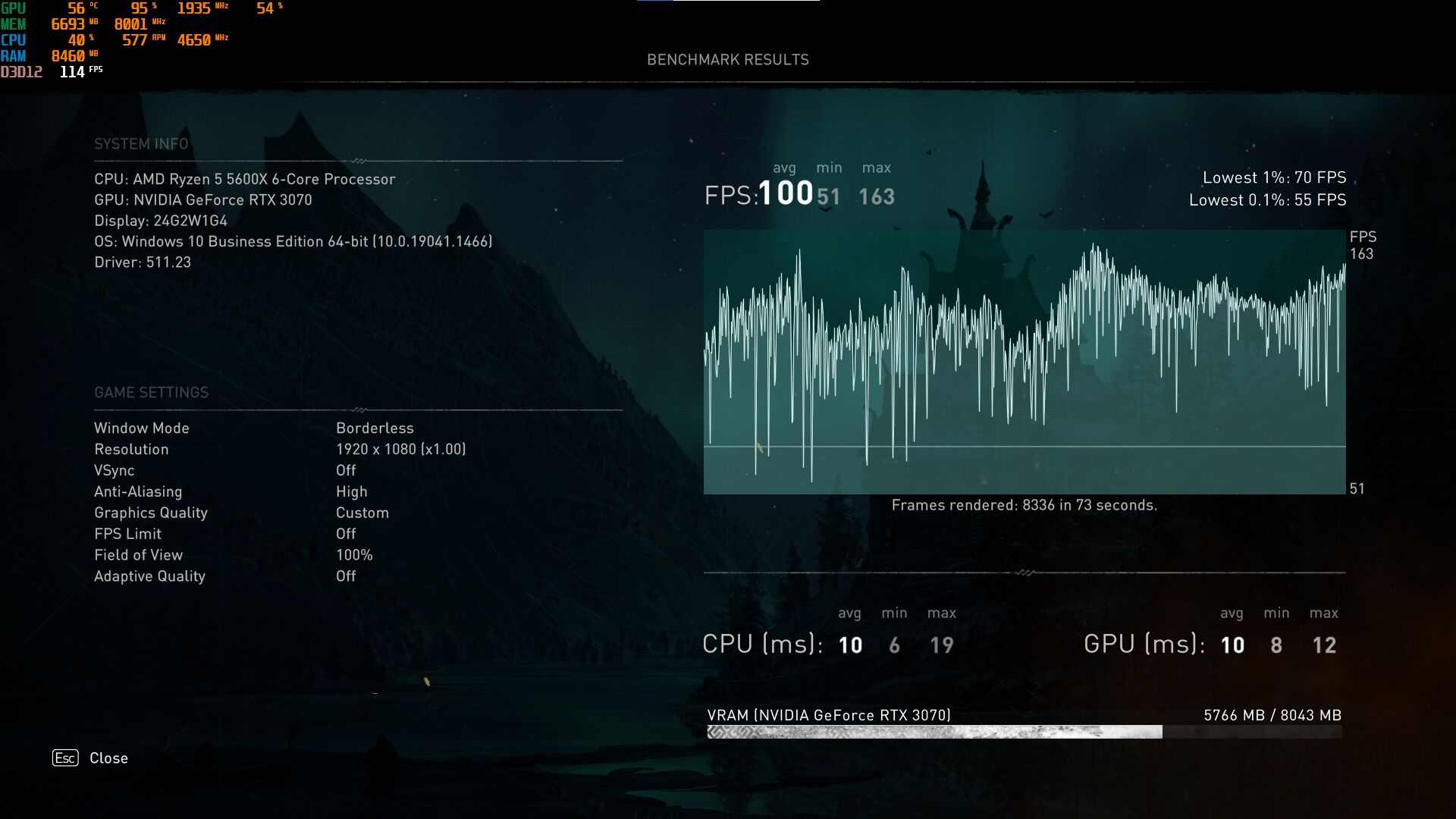Image resolution: width=1456 pixels, height=819 pixels.
Task: Click the graph bottom axis label 51
Action: (1357, 489)
